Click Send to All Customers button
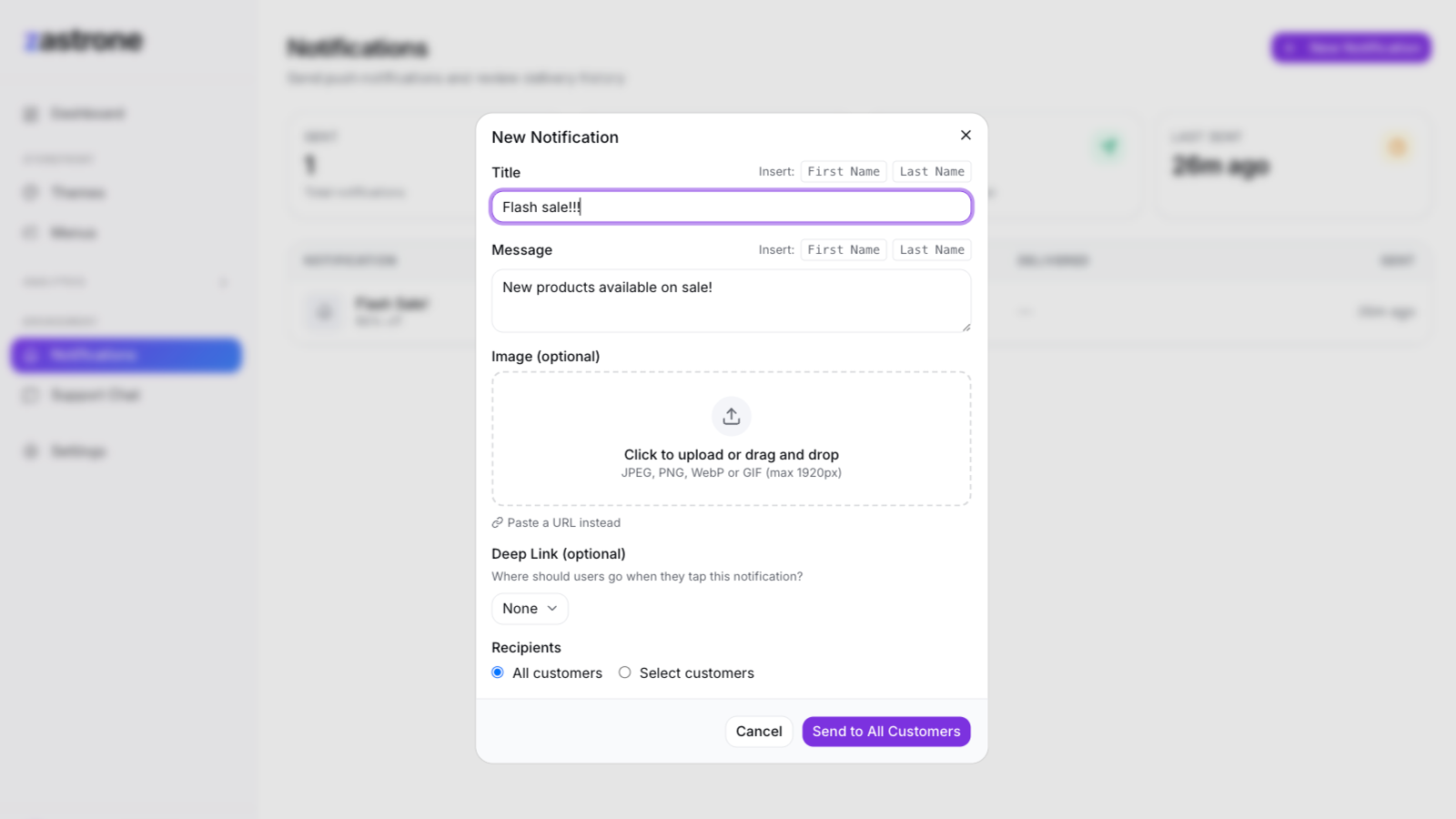Image resolution: width=1456 pixels, height=819 pixels. [886, 732]
